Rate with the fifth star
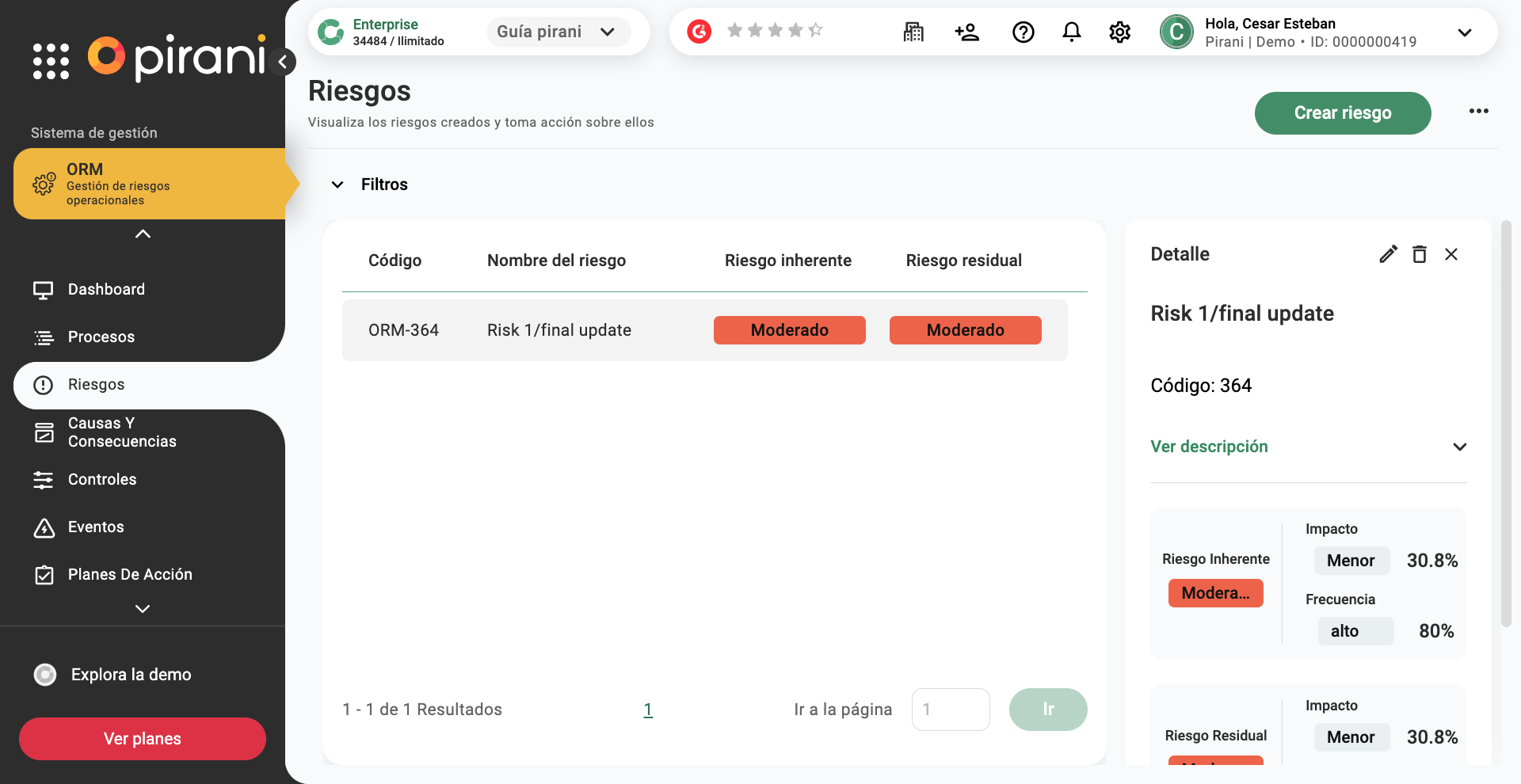The width and height of the screenshot is (1521, 784). [816, 30]
